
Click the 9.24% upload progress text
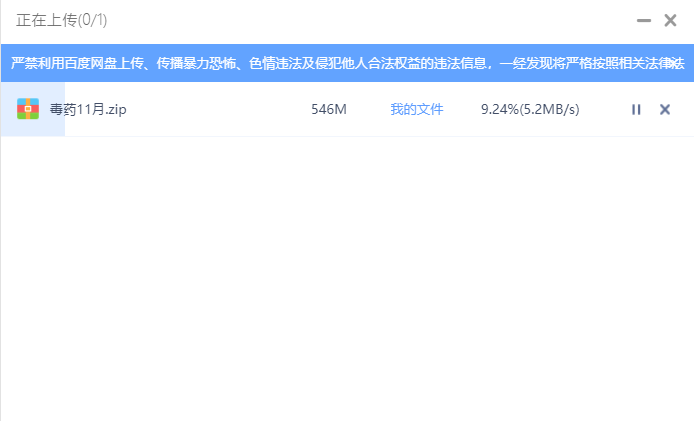tap(499, 109)
